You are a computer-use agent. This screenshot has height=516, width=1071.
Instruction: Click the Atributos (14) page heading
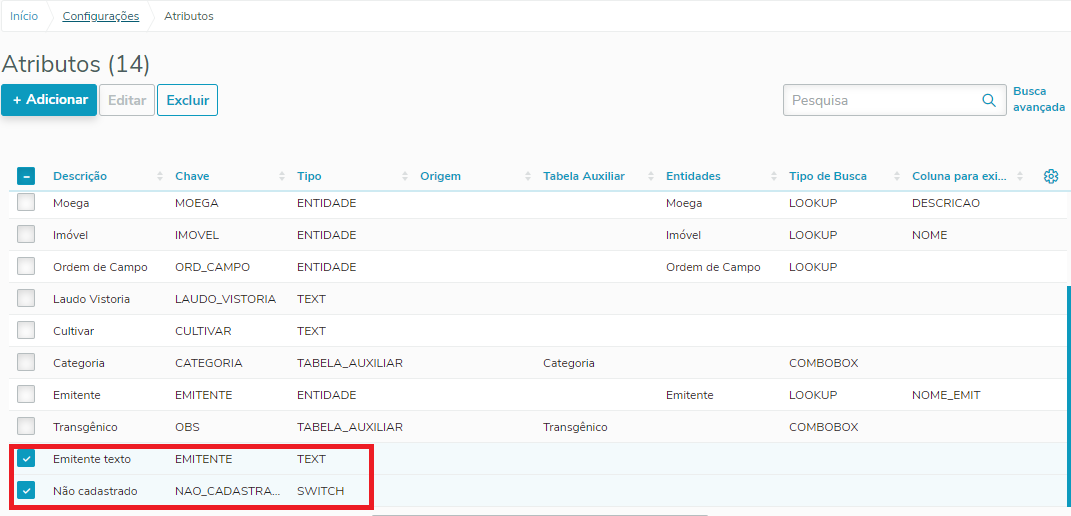point(76,64)
